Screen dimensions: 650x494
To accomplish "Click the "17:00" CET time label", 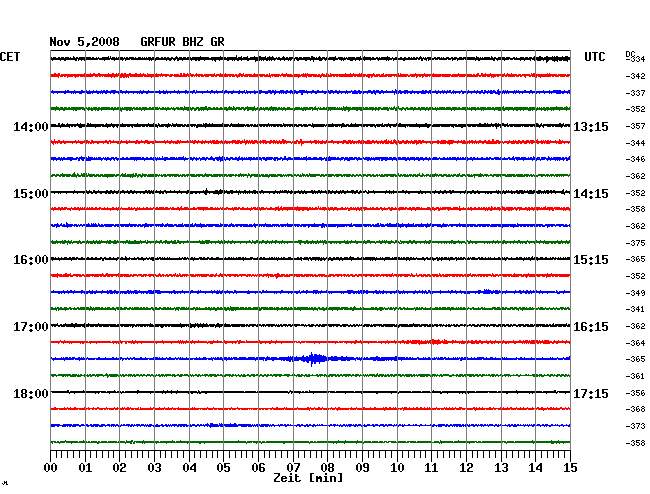I will coord(31,327).
